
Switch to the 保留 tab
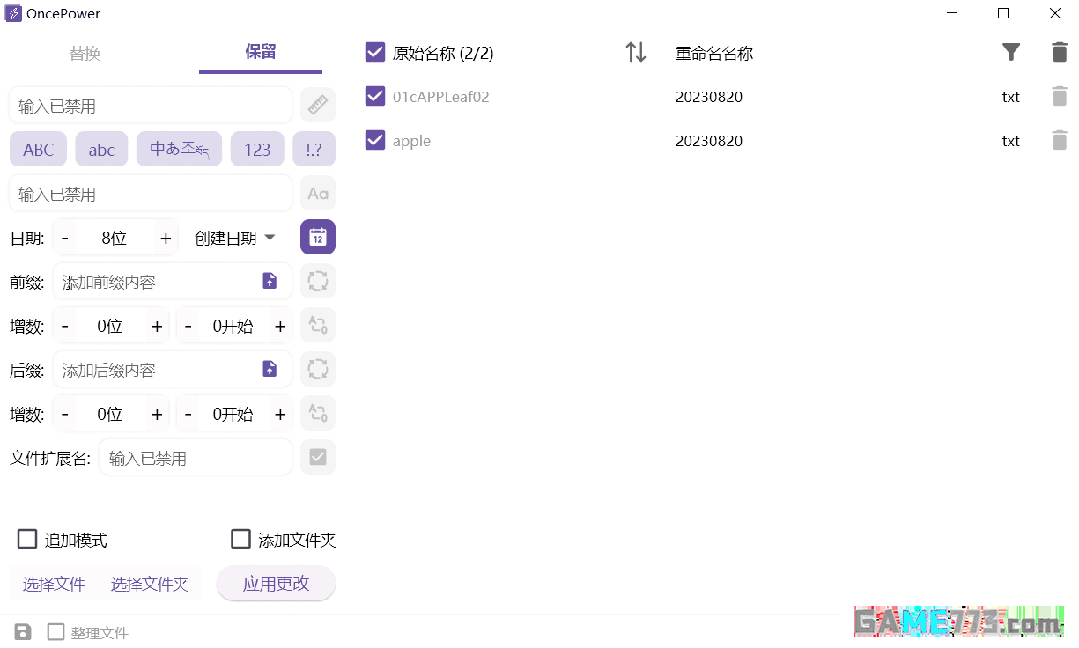point(260,53)
